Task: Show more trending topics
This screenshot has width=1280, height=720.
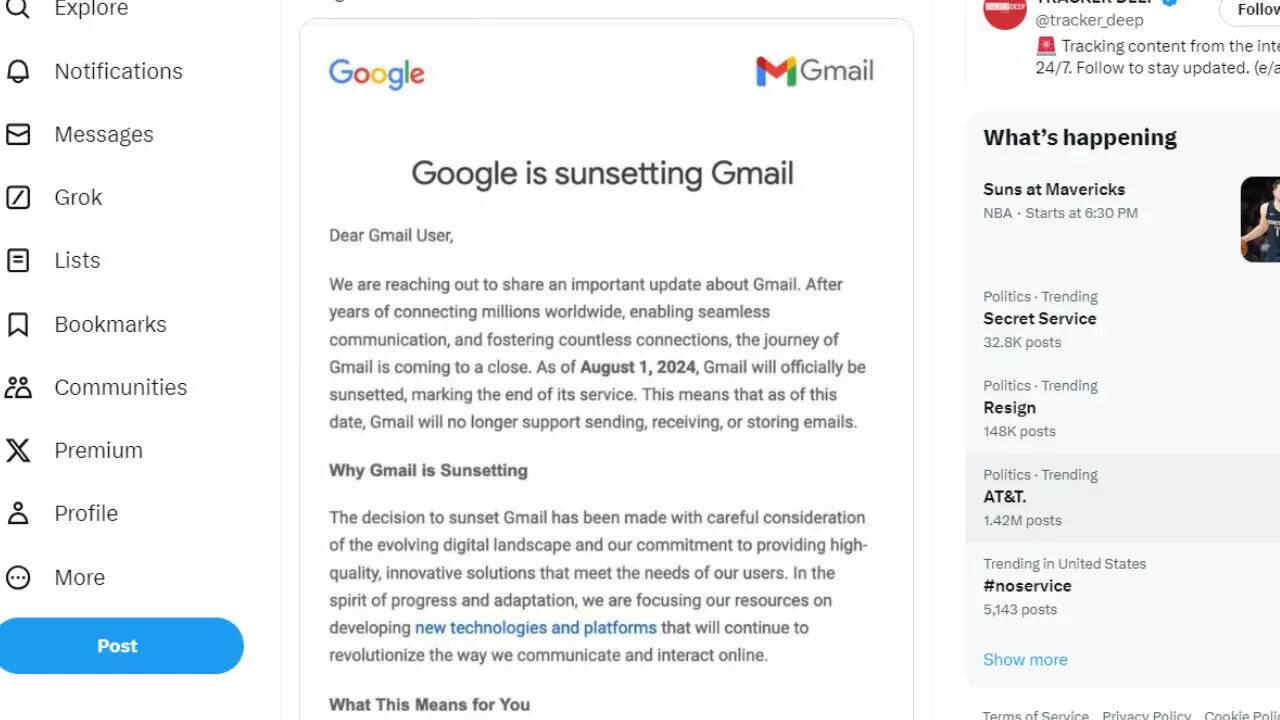Action: pyautogui.click(x=1025, y=659)
